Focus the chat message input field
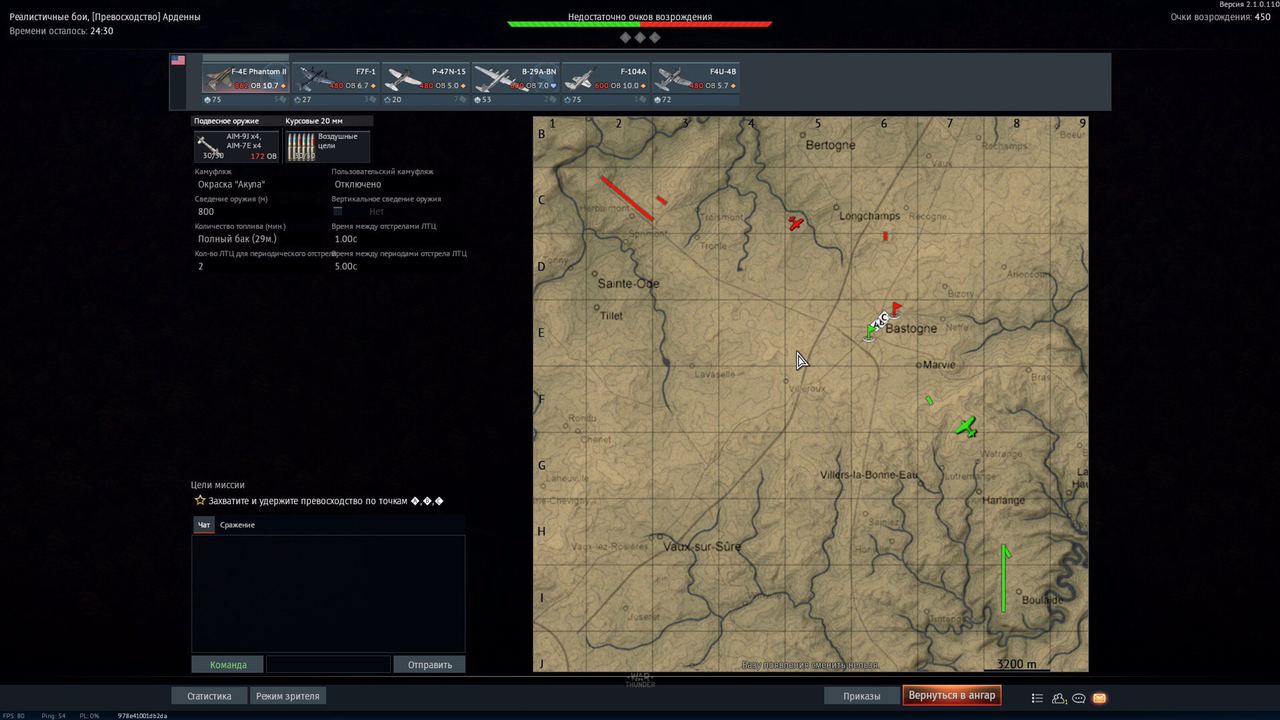This screenshot has width=1280, height=720. tap(328, 664)
